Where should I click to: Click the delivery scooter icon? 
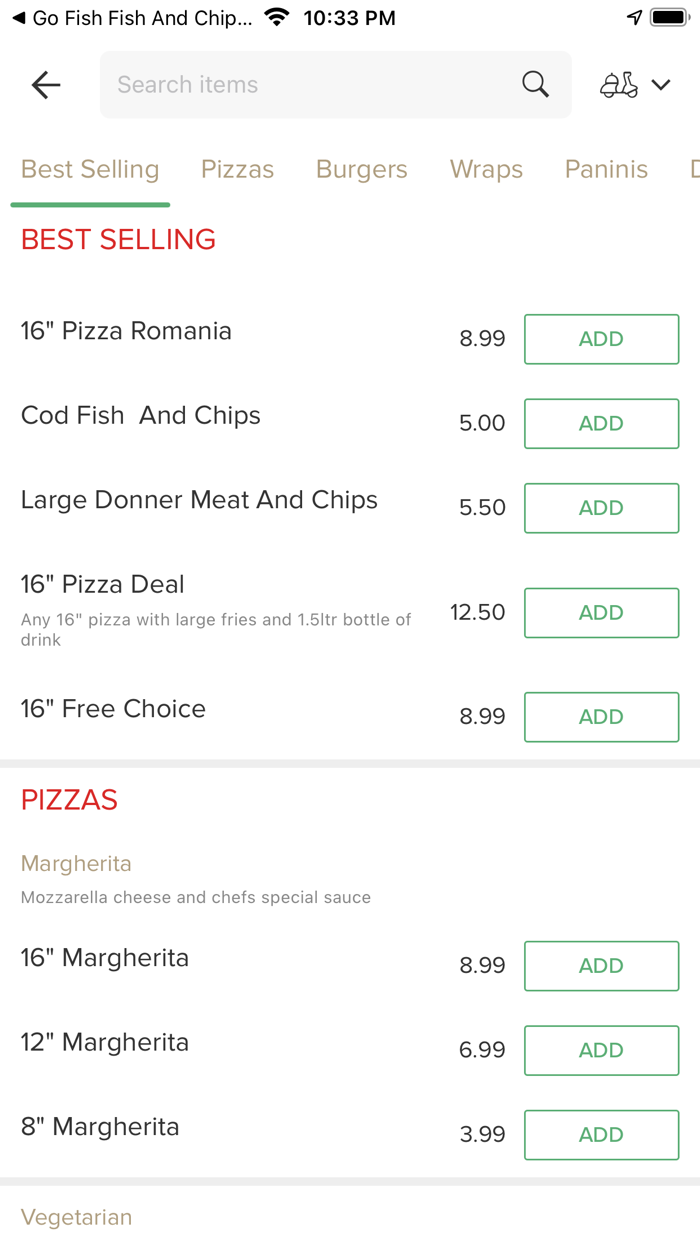tap(621, 84)
